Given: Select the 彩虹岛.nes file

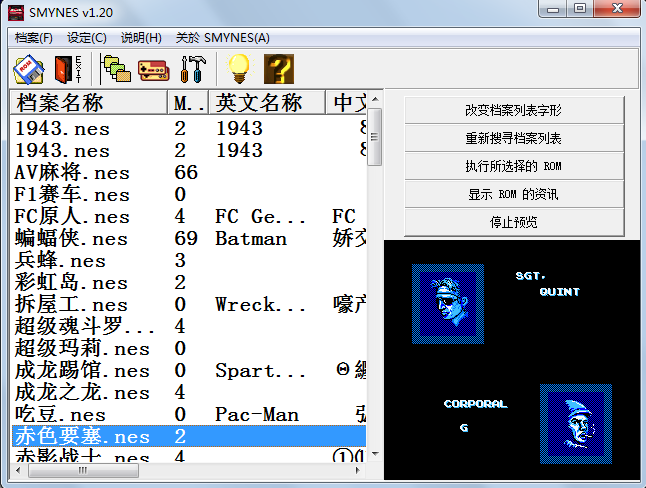Looking at the screenshot, I should [x=189, y=282].
